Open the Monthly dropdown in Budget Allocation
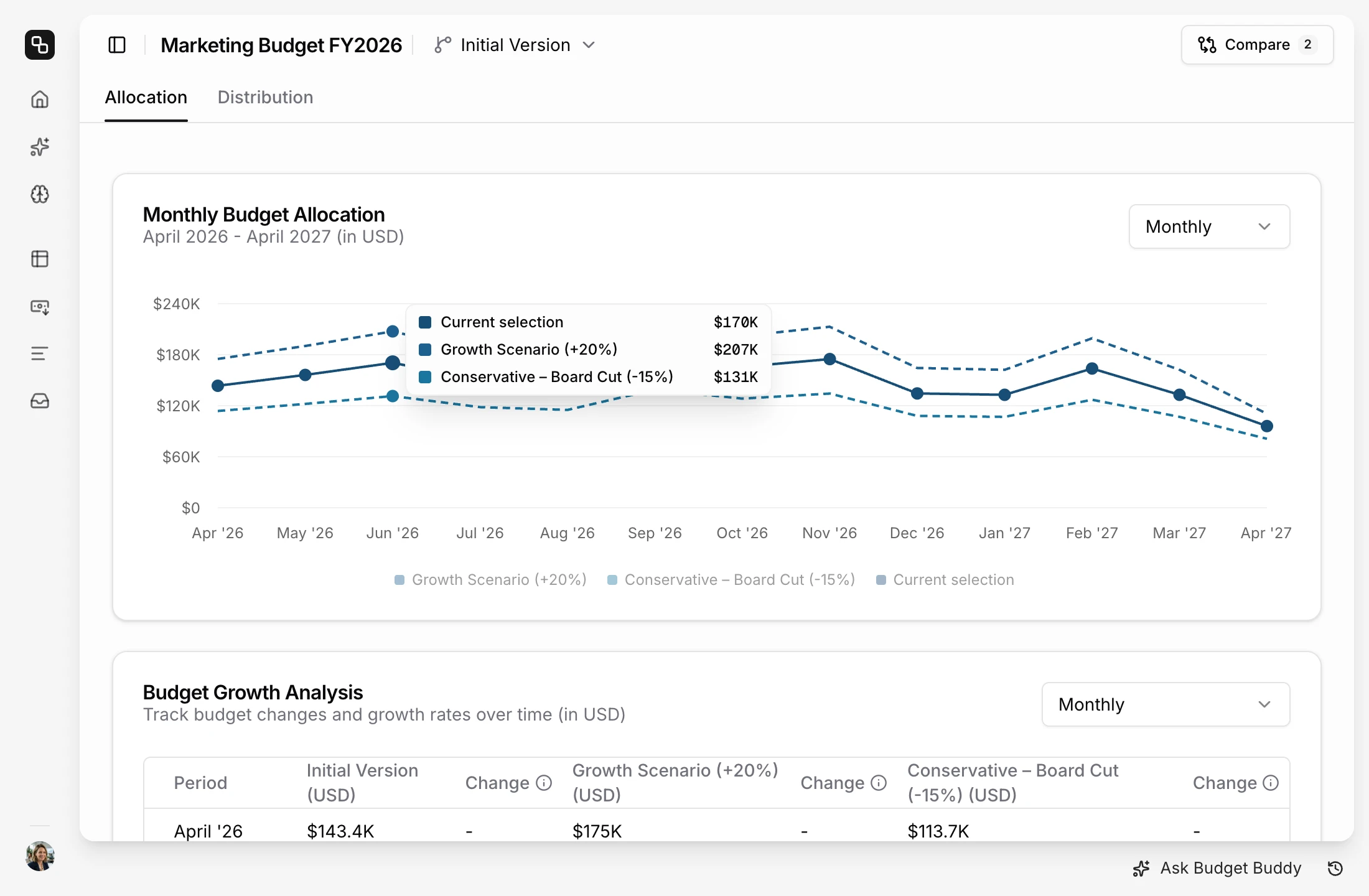This screenshot has width=1369, height=896. coord(1209,226)
